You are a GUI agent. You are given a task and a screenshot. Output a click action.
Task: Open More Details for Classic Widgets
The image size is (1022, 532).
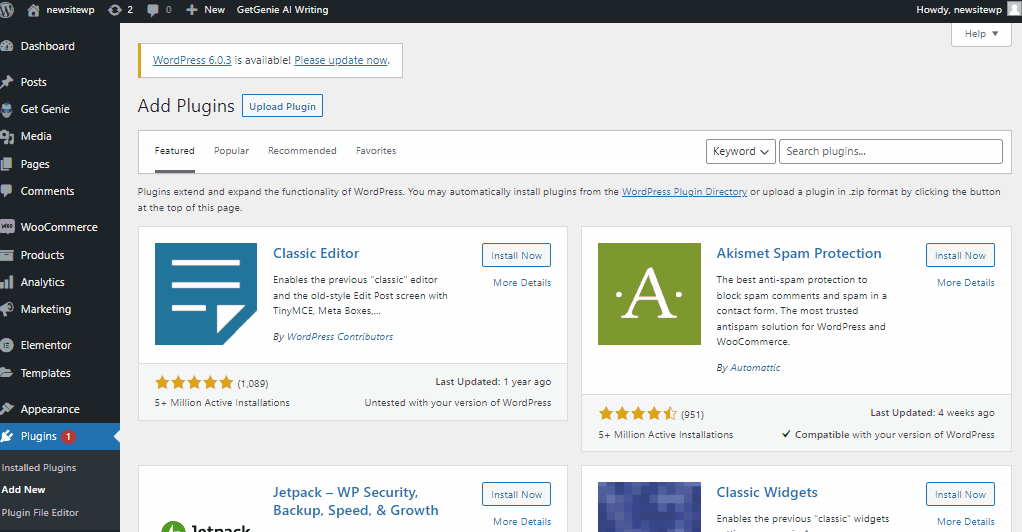(x=966, y=522)
